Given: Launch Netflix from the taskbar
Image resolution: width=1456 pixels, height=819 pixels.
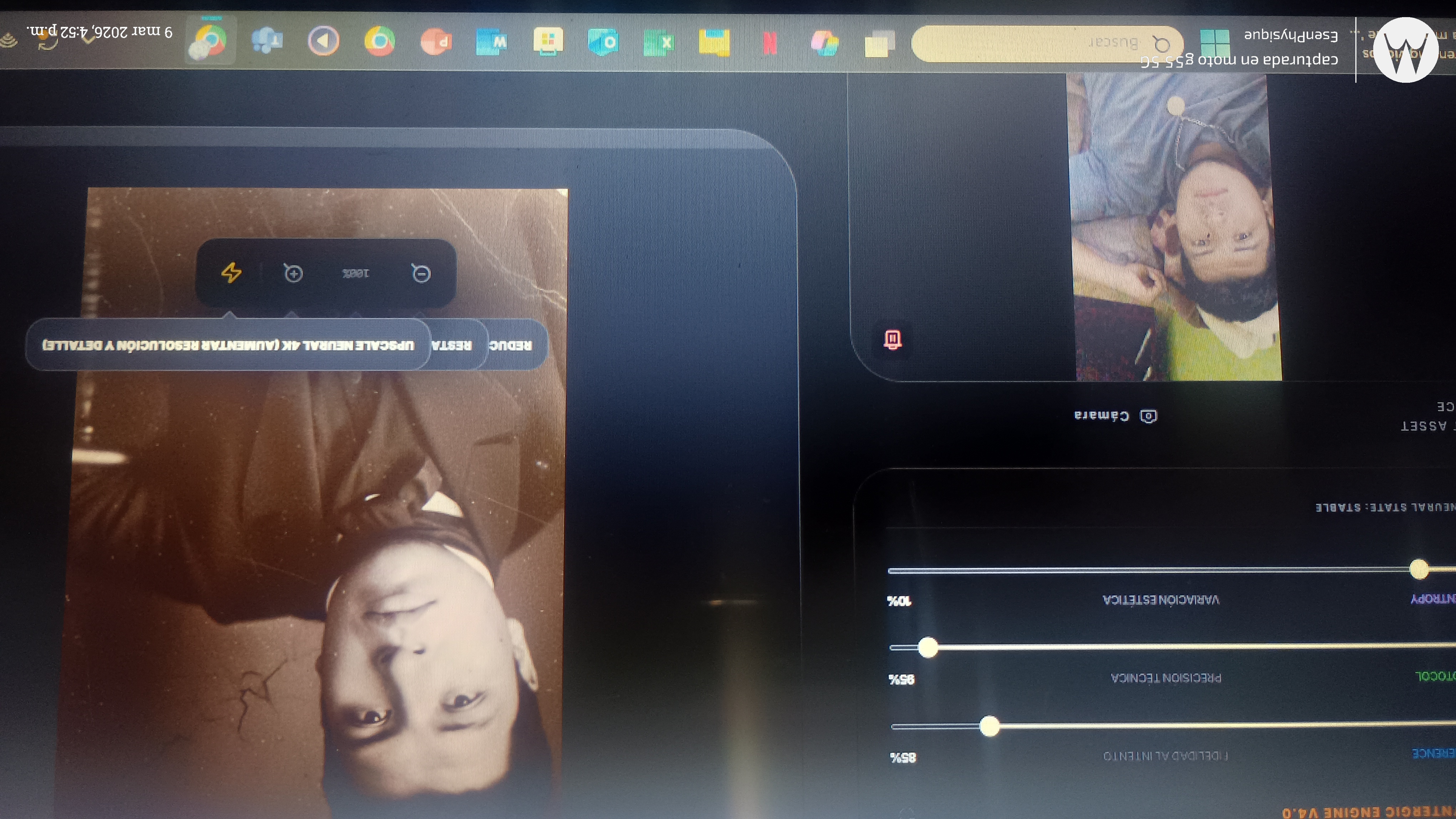Looking at the screenshot, I should [770, 43].
